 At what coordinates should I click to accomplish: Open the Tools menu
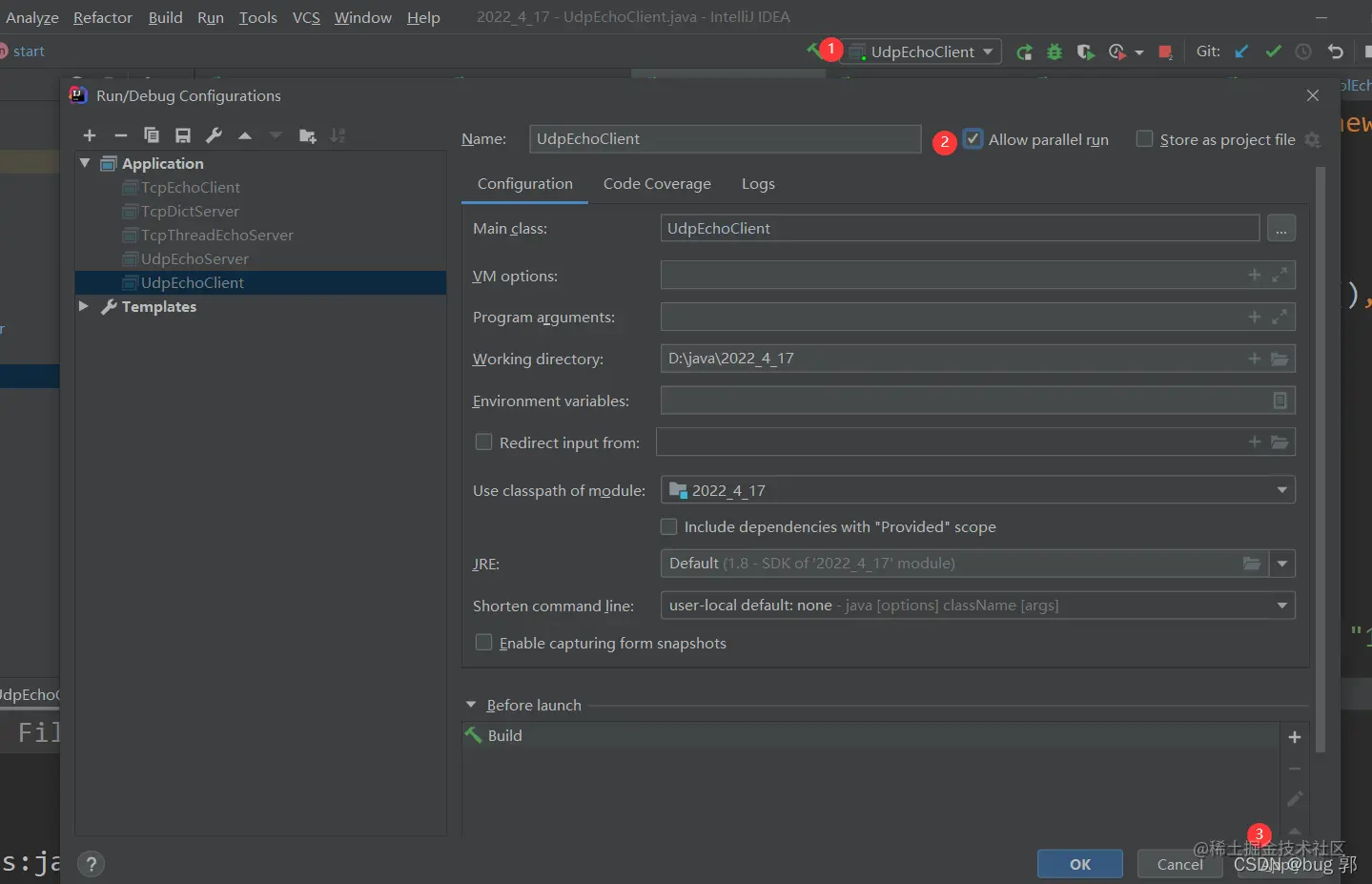coord(257,17)
